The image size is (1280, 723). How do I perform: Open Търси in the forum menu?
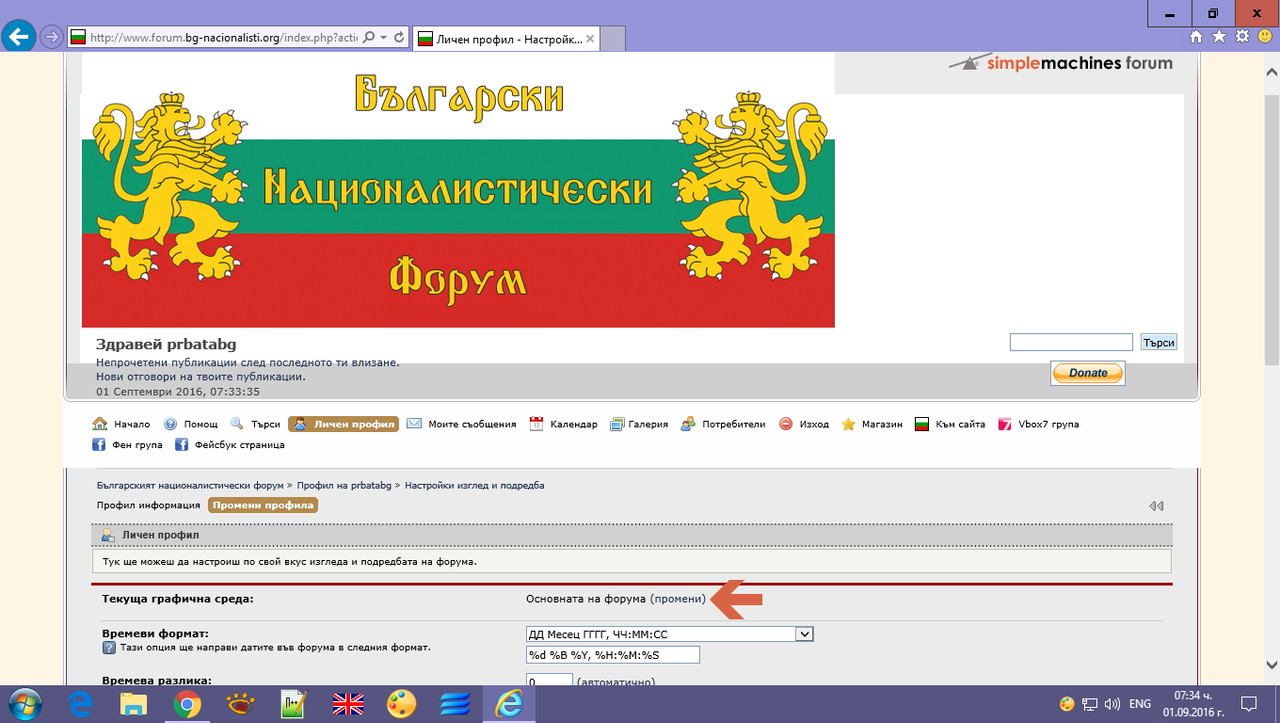point(255,424)
